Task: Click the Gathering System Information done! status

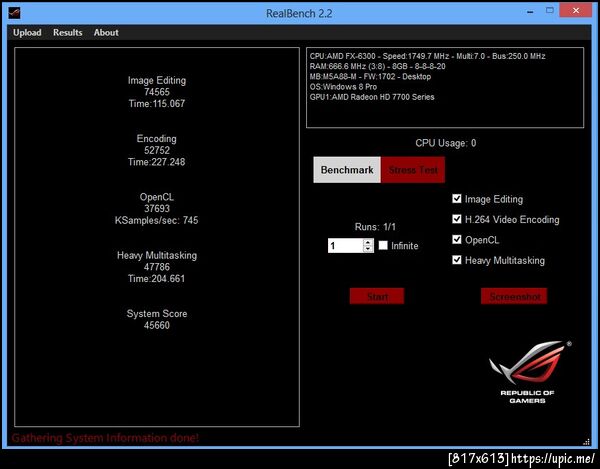Action: point(105,438)
